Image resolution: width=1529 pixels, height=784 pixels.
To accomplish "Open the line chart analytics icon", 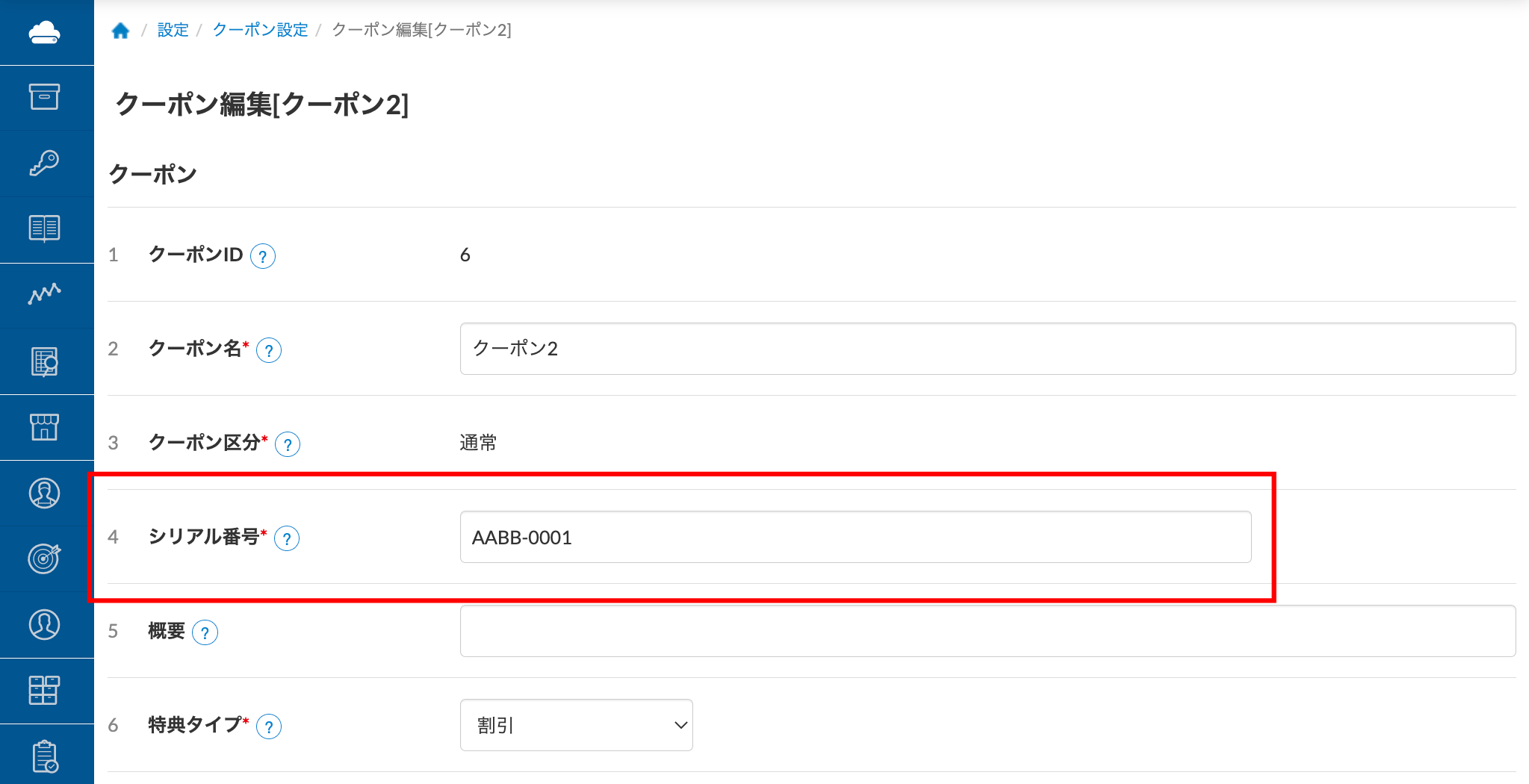I will 44,293.
